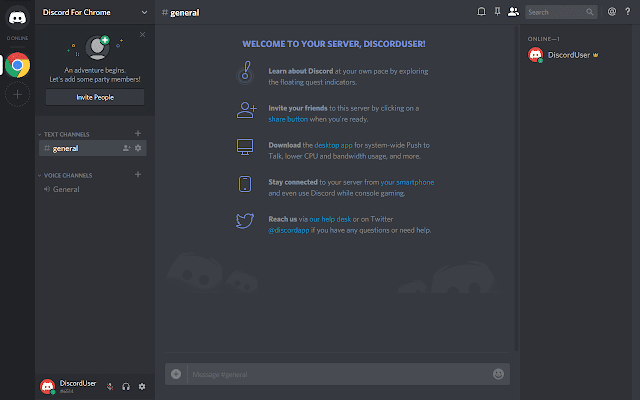Viewport: 640px width, 400px height.
Task: Open the share button link
Action: click(288, 119)
